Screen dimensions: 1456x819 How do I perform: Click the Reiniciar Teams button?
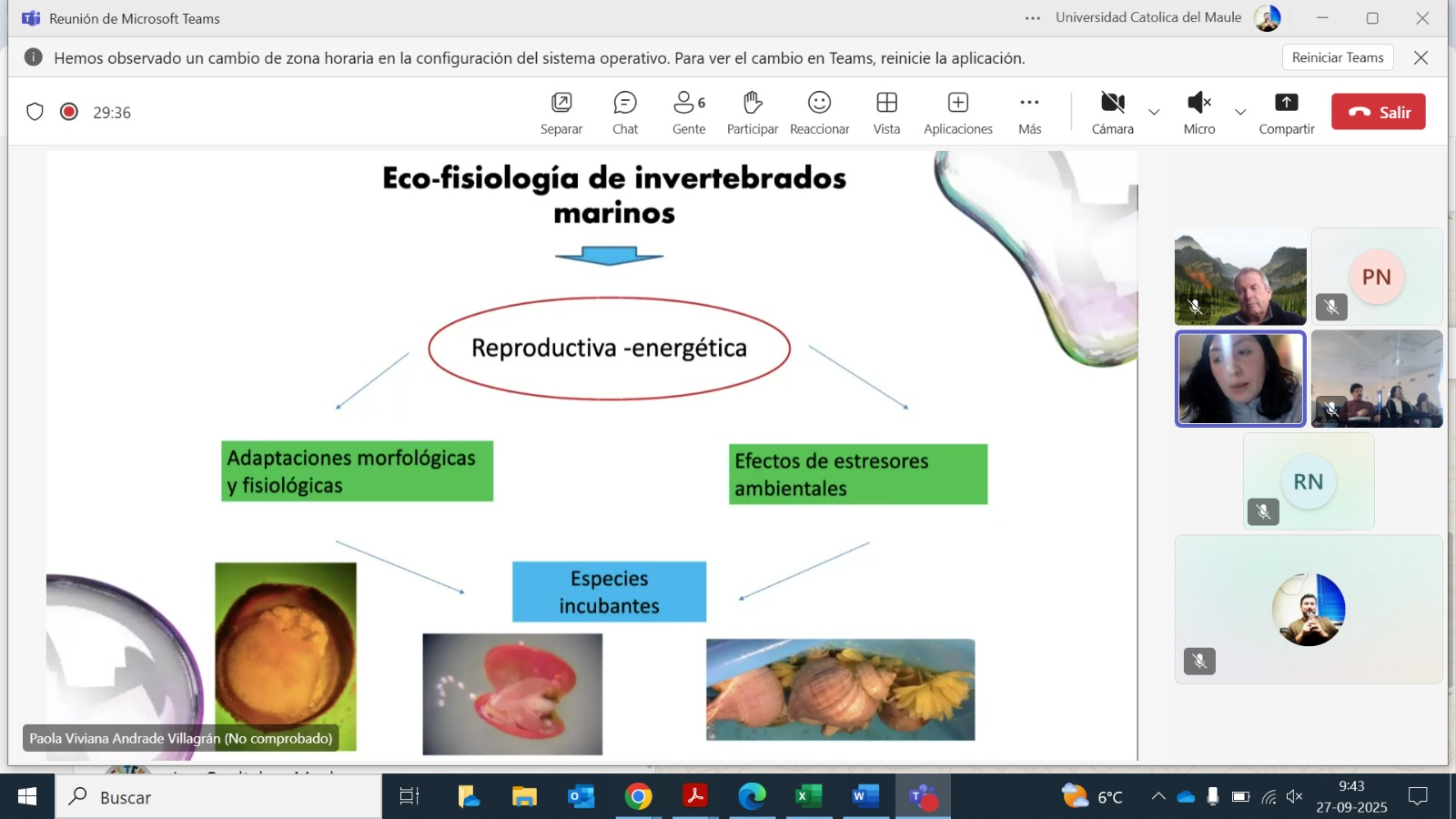coord(1337,57)
